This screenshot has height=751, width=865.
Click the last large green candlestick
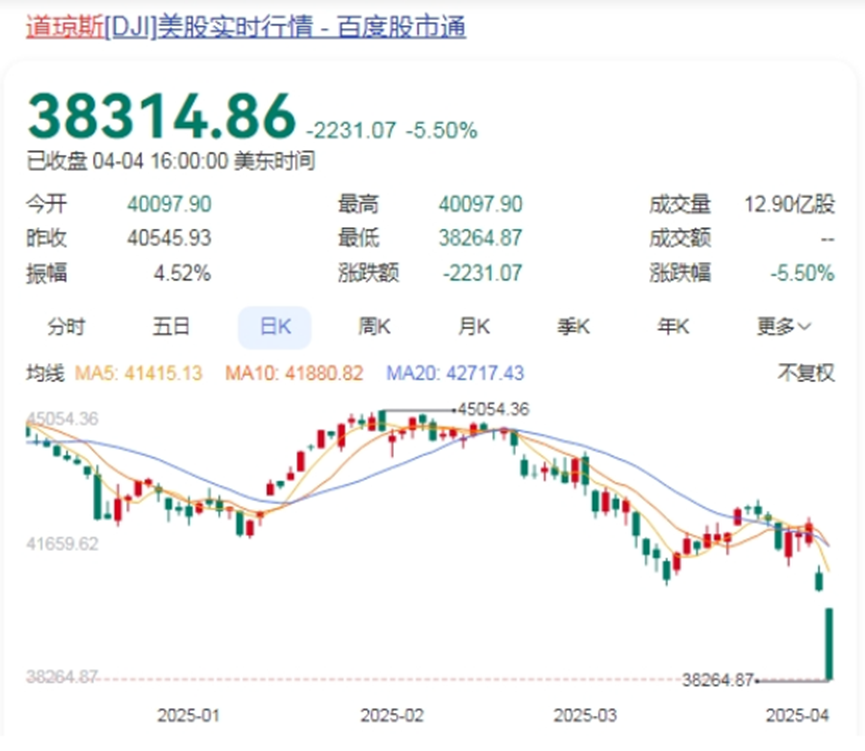pos(829,643)
